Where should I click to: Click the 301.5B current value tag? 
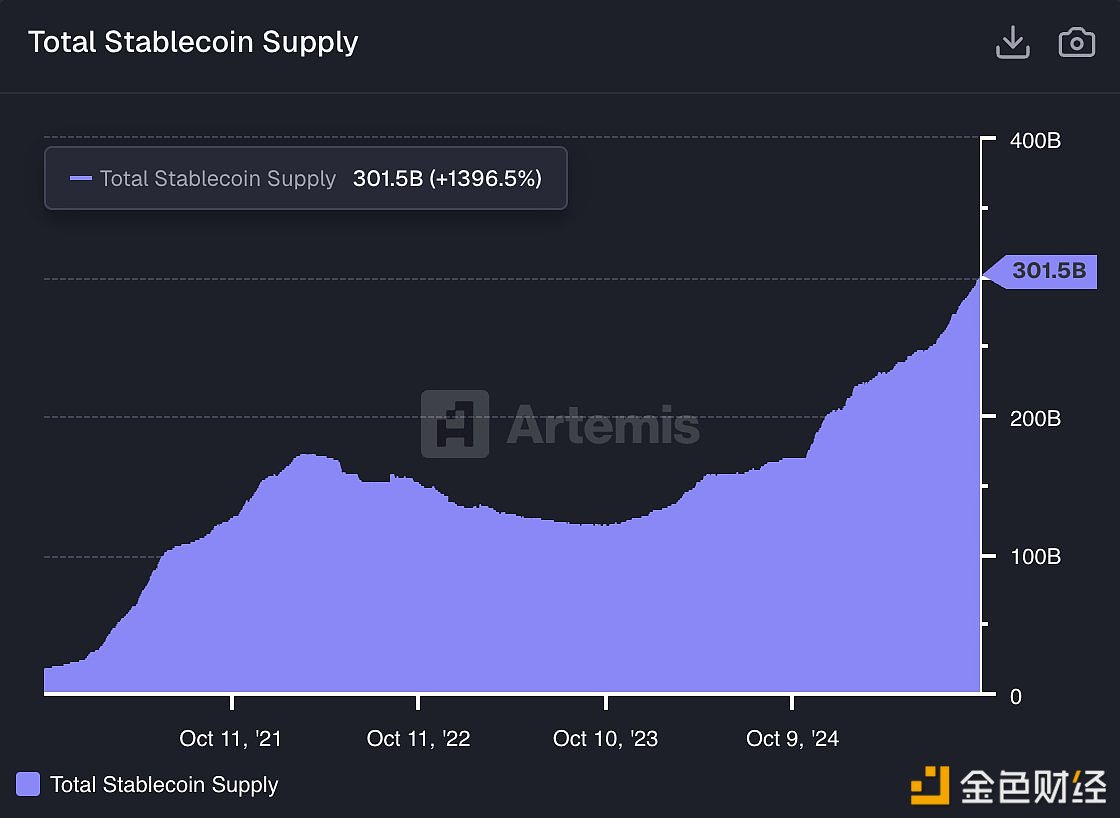(x=1046, y=270)
